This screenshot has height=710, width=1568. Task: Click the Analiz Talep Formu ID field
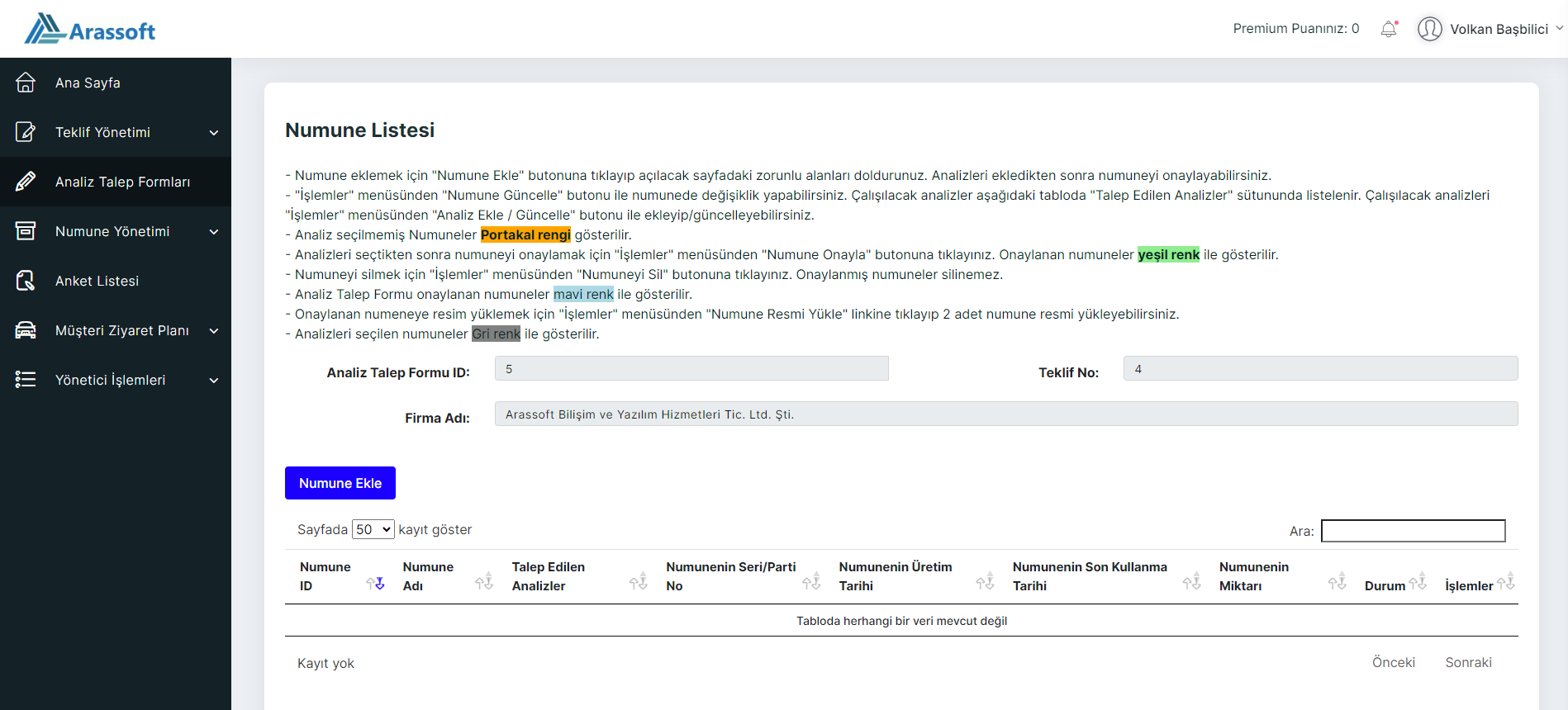[691, 368]
